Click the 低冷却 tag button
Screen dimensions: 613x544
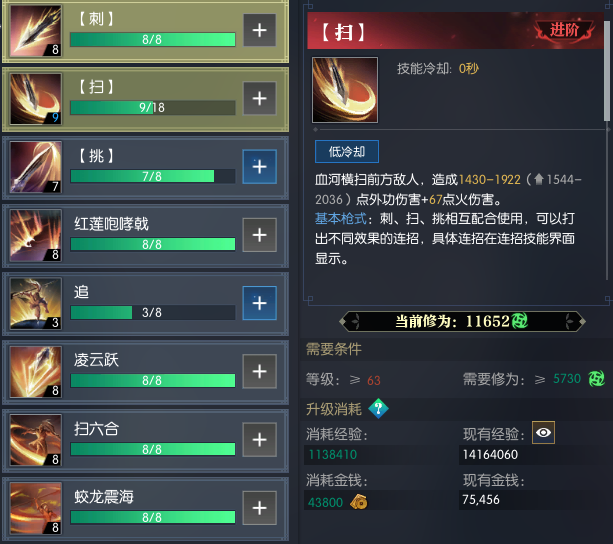pos(347,151)
